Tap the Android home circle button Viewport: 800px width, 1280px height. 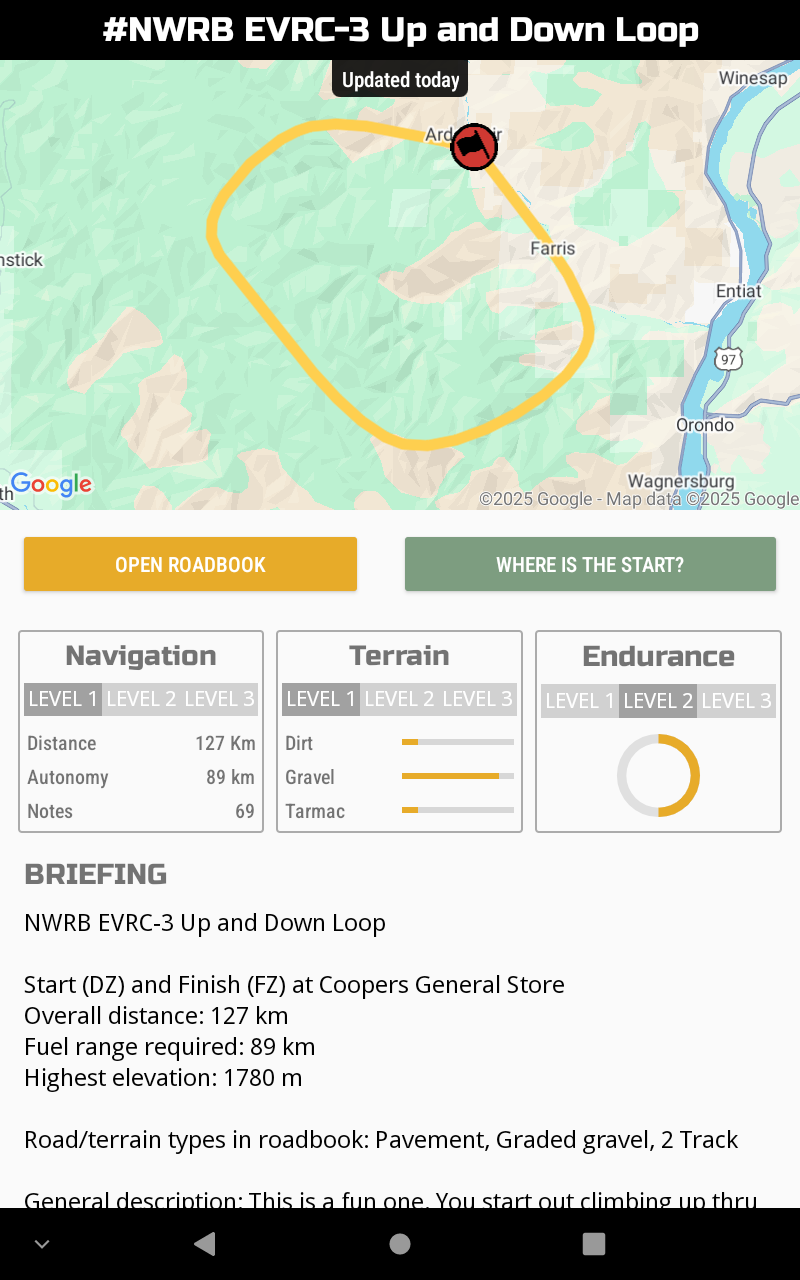tap(399, 1243)
